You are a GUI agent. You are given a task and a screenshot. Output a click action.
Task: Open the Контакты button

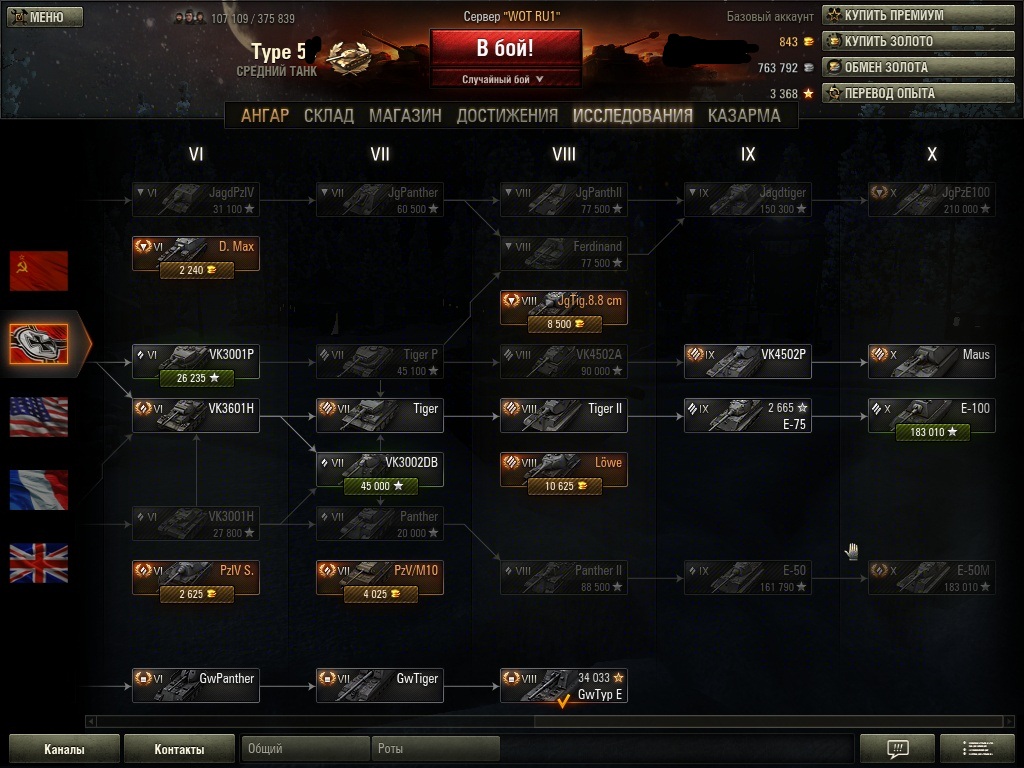(x=179, y=748)
